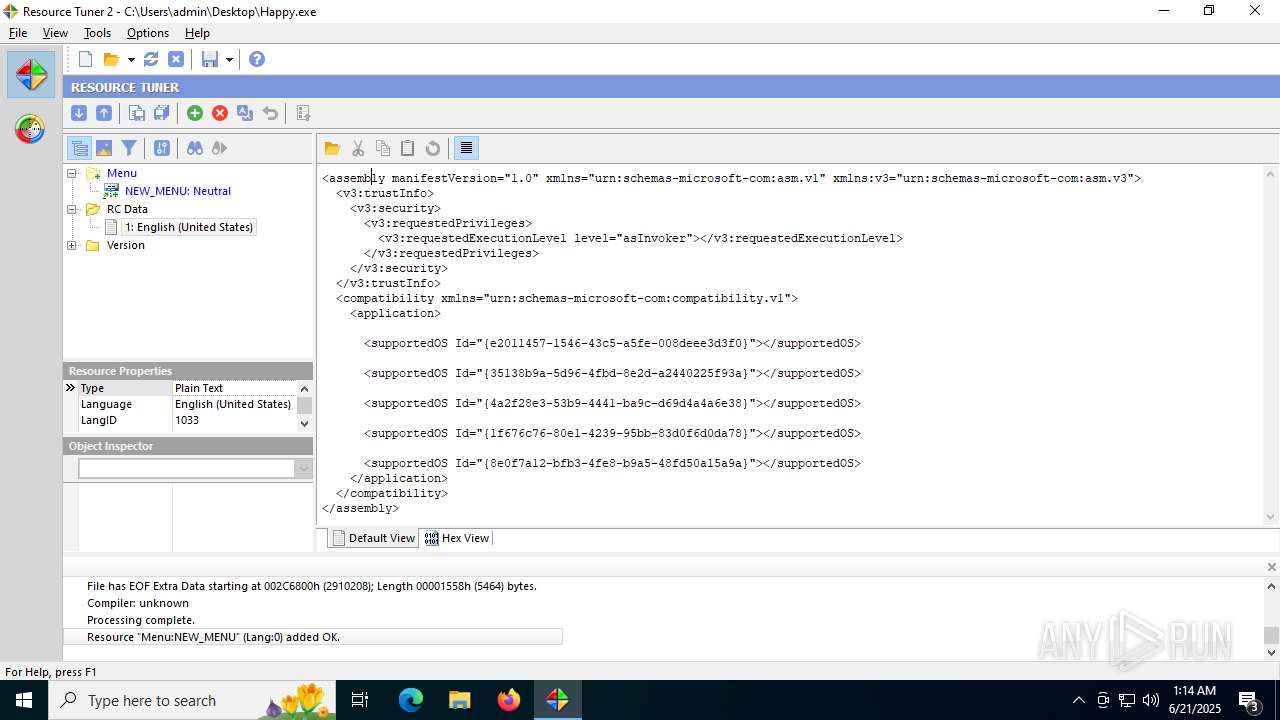1280x720 pixels.
Task: Click the Open file folder icon
Action: (111, 59)
